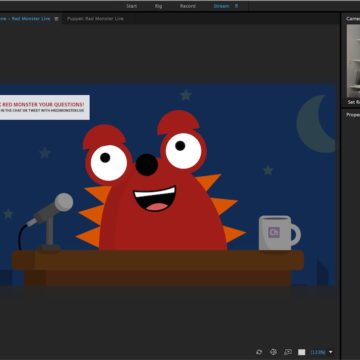This screenshot has height=360, width=360.
Task: Click the stream live monitor icon
Action: [x=288, y=352]
